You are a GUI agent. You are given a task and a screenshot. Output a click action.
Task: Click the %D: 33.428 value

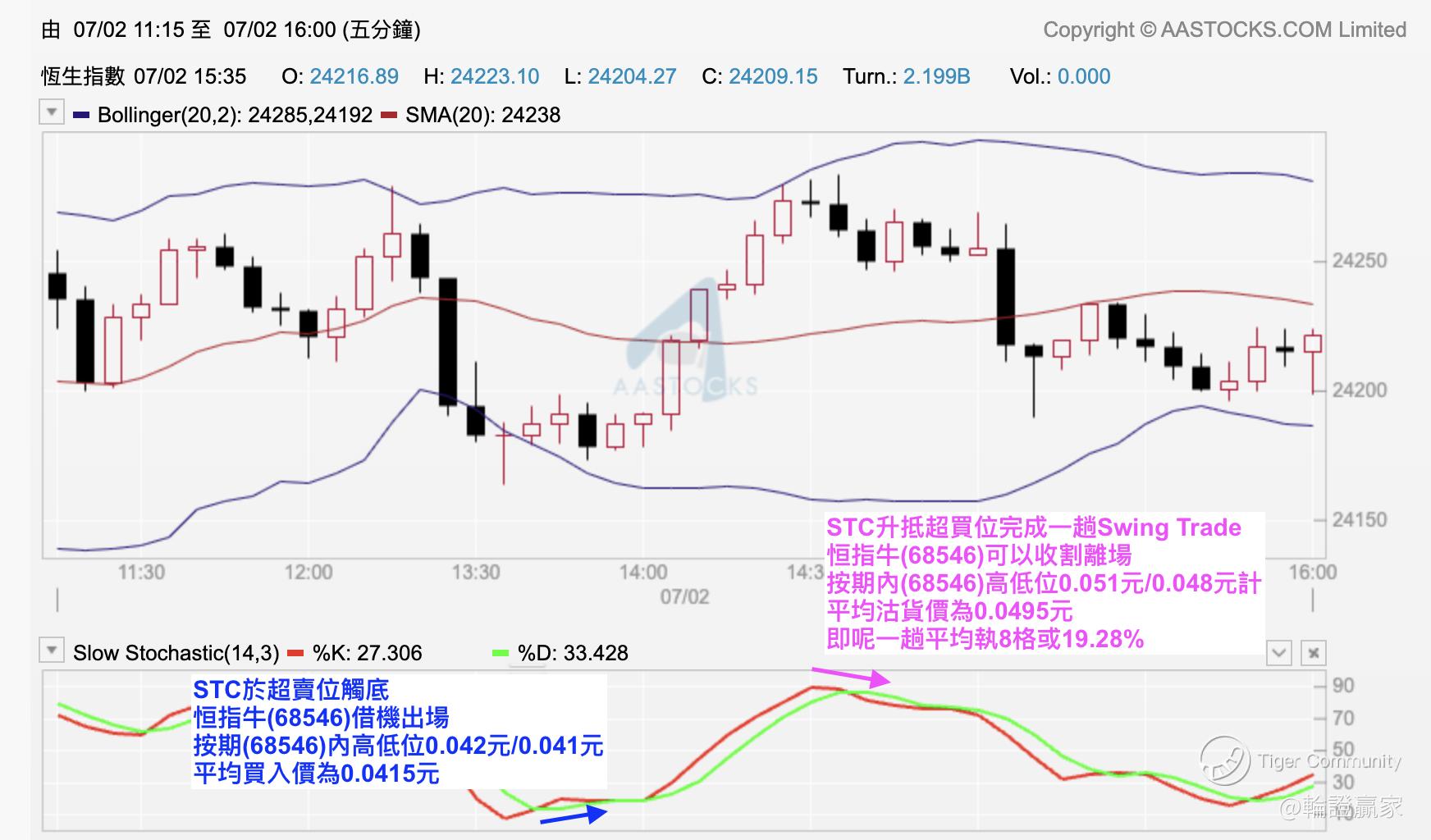point(573,653)
